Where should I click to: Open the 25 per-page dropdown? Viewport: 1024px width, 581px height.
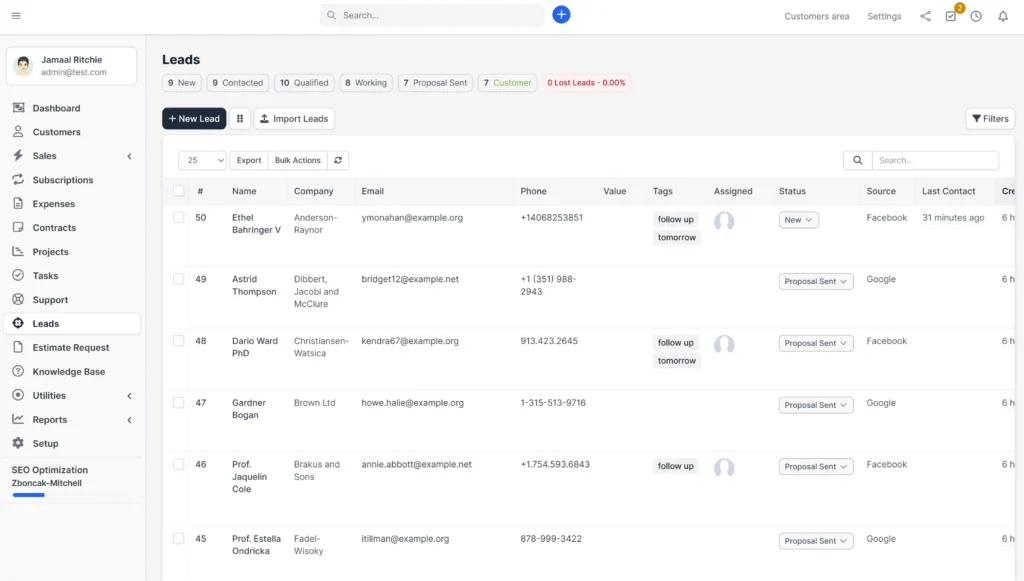(203, 160)
